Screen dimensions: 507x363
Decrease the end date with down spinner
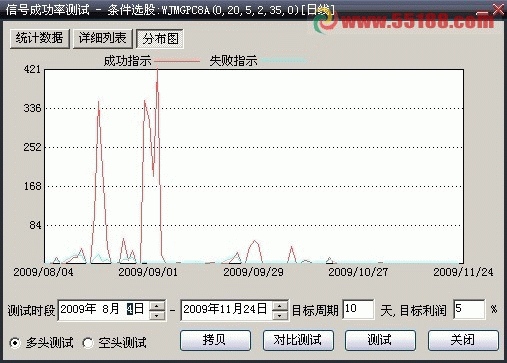tap(280, 315)
